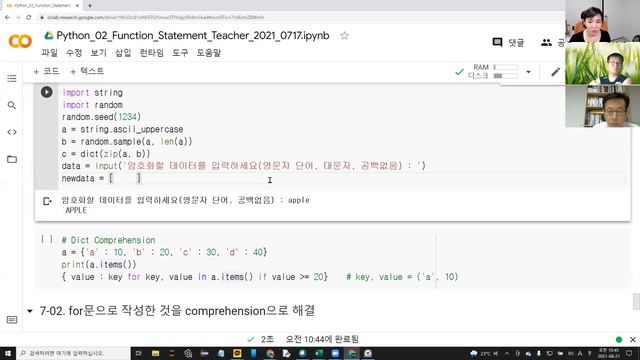Open Task View on the taskbar

[138, 353]
